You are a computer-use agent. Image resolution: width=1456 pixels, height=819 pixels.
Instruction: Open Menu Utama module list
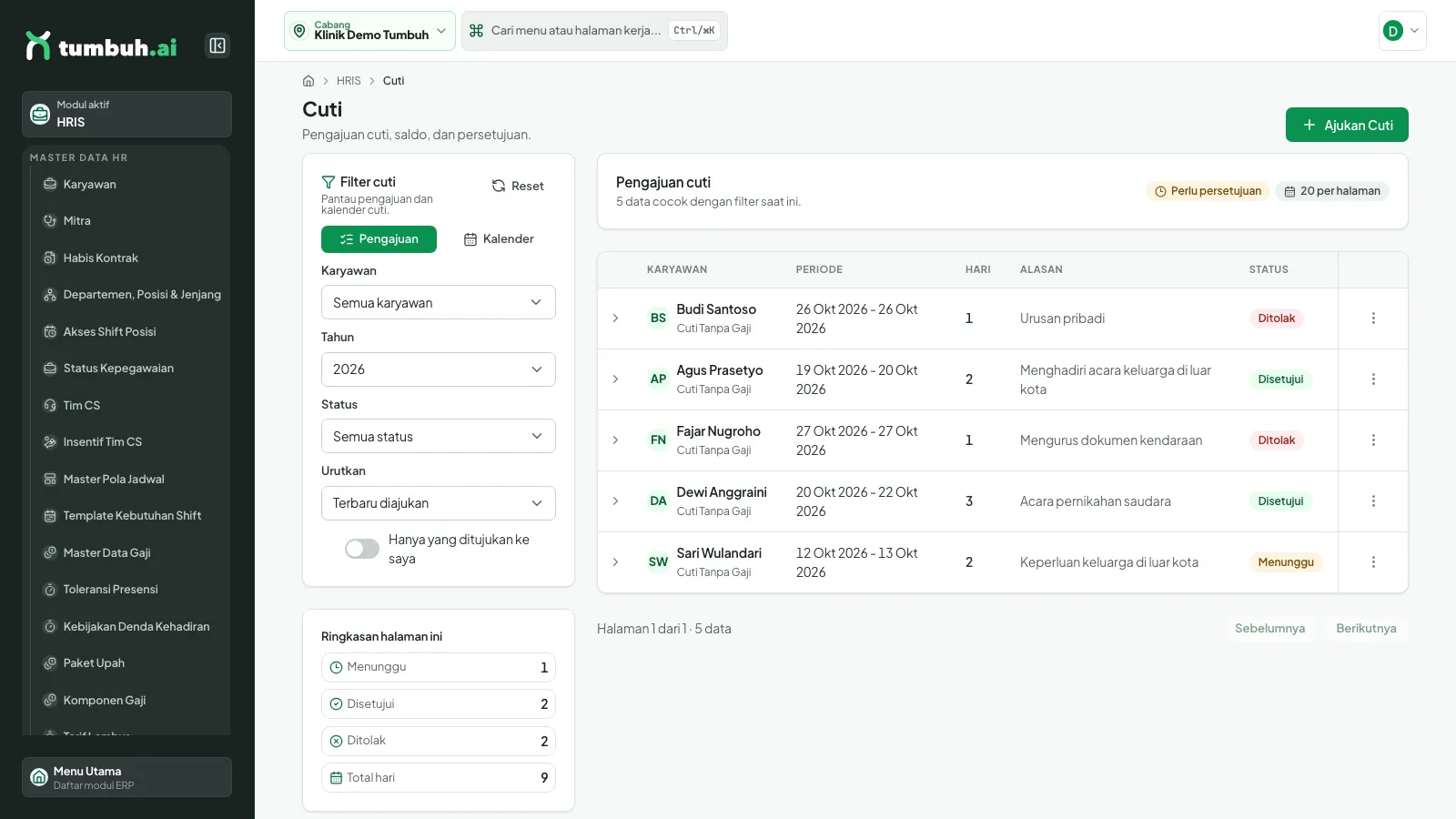(x=126, y=777)
